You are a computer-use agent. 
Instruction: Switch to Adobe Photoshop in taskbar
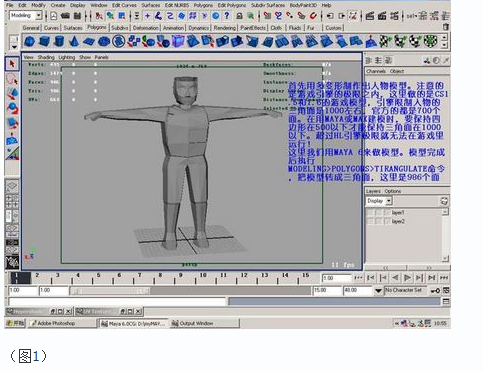pos(62,323)
